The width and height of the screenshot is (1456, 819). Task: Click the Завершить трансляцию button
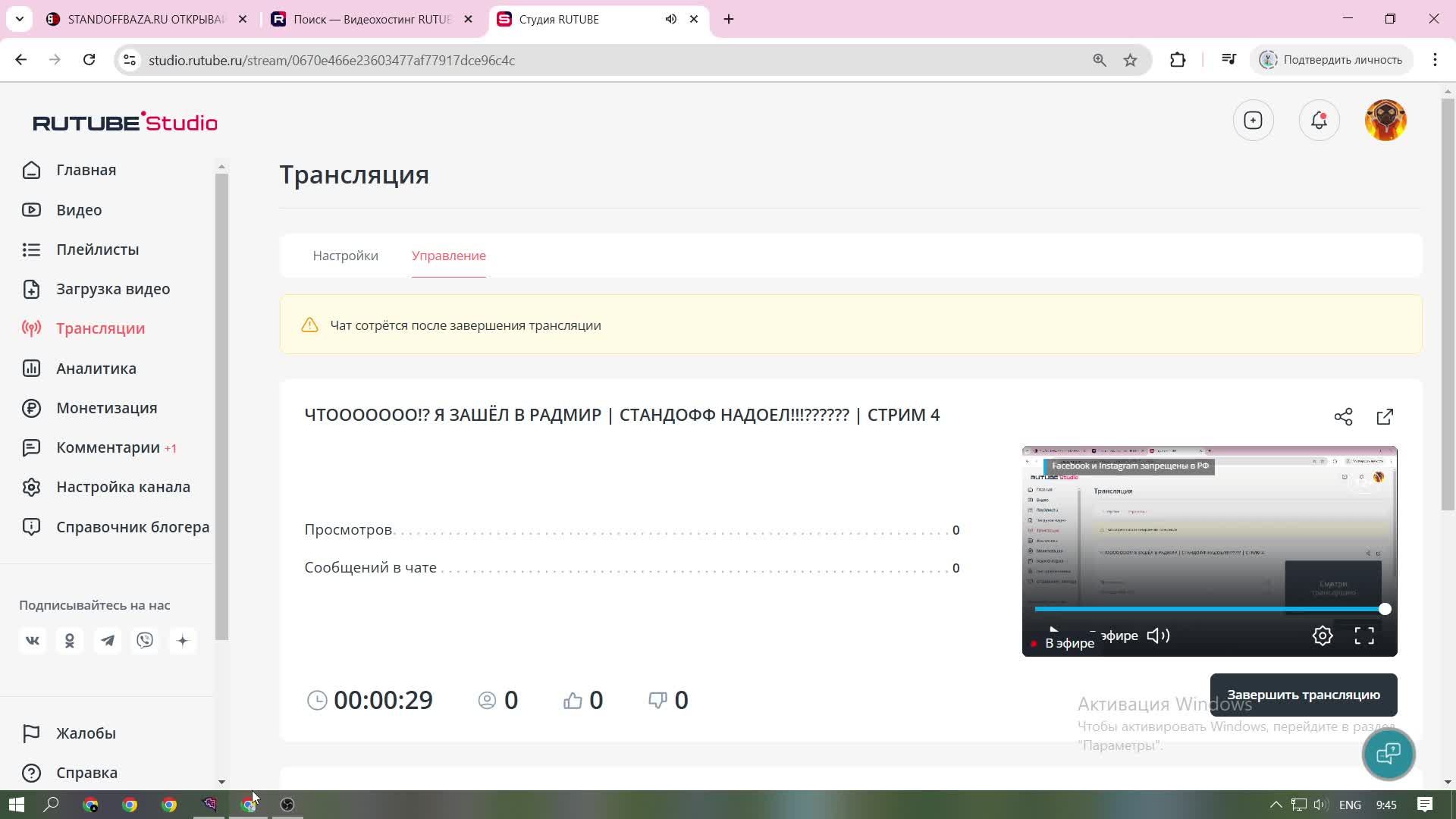[x=1304, y=695]
